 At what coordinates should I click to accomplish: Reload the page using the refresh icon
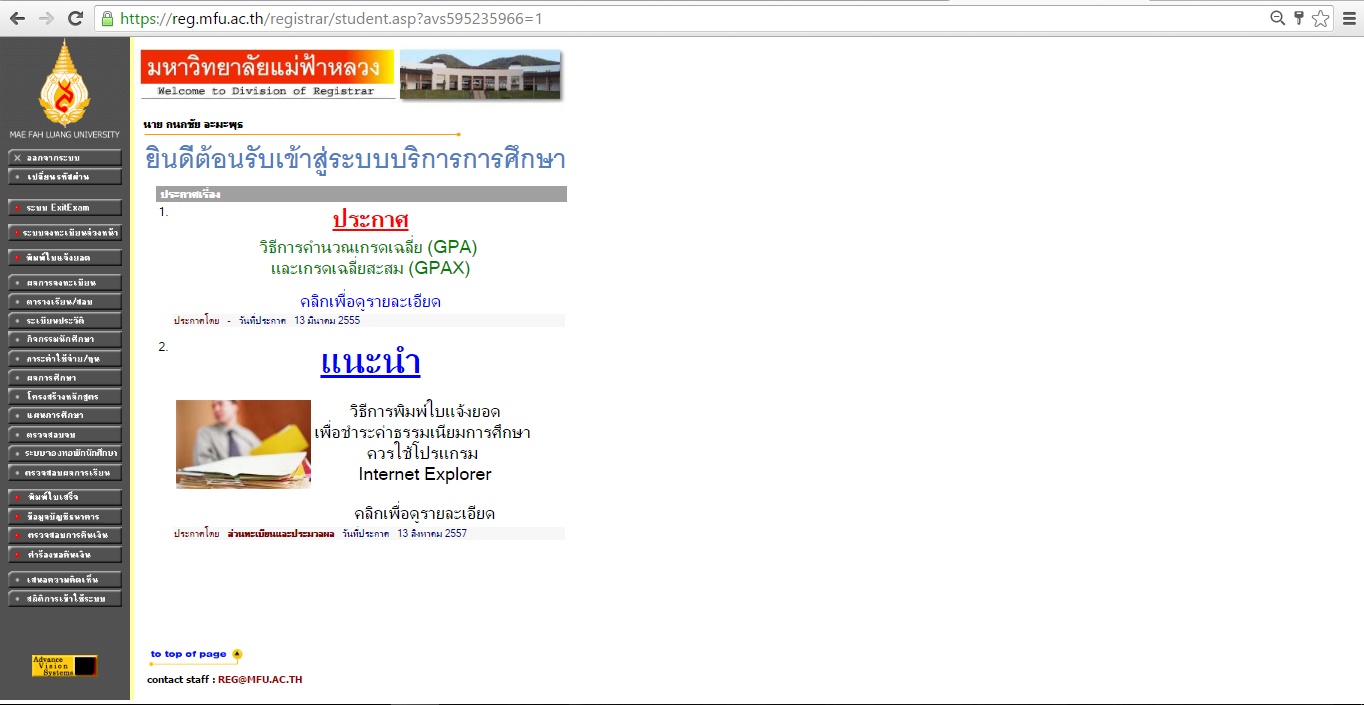coord(76,17)
